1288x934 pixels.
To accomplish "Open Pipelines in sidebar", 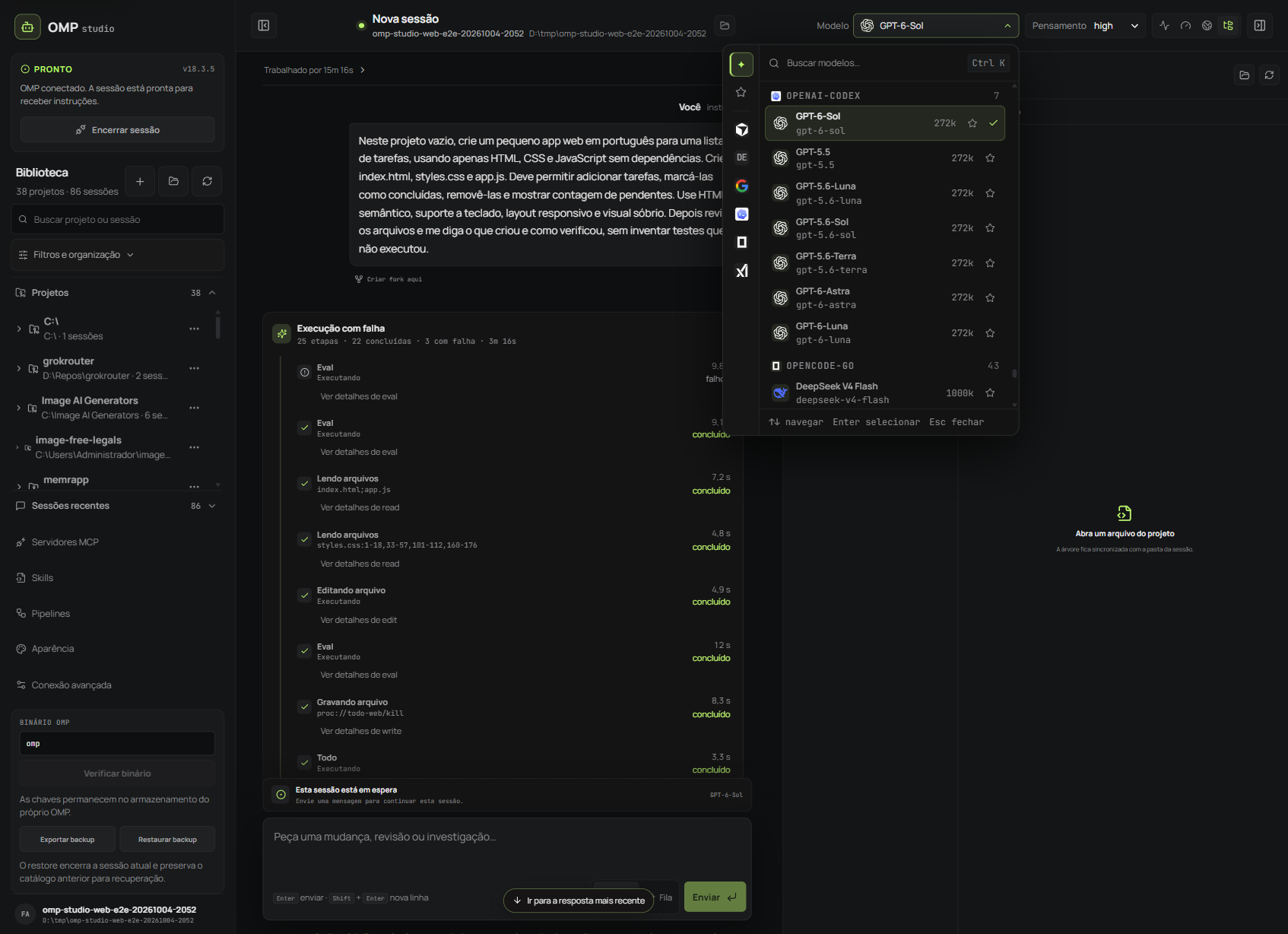I will pos(51,614).
